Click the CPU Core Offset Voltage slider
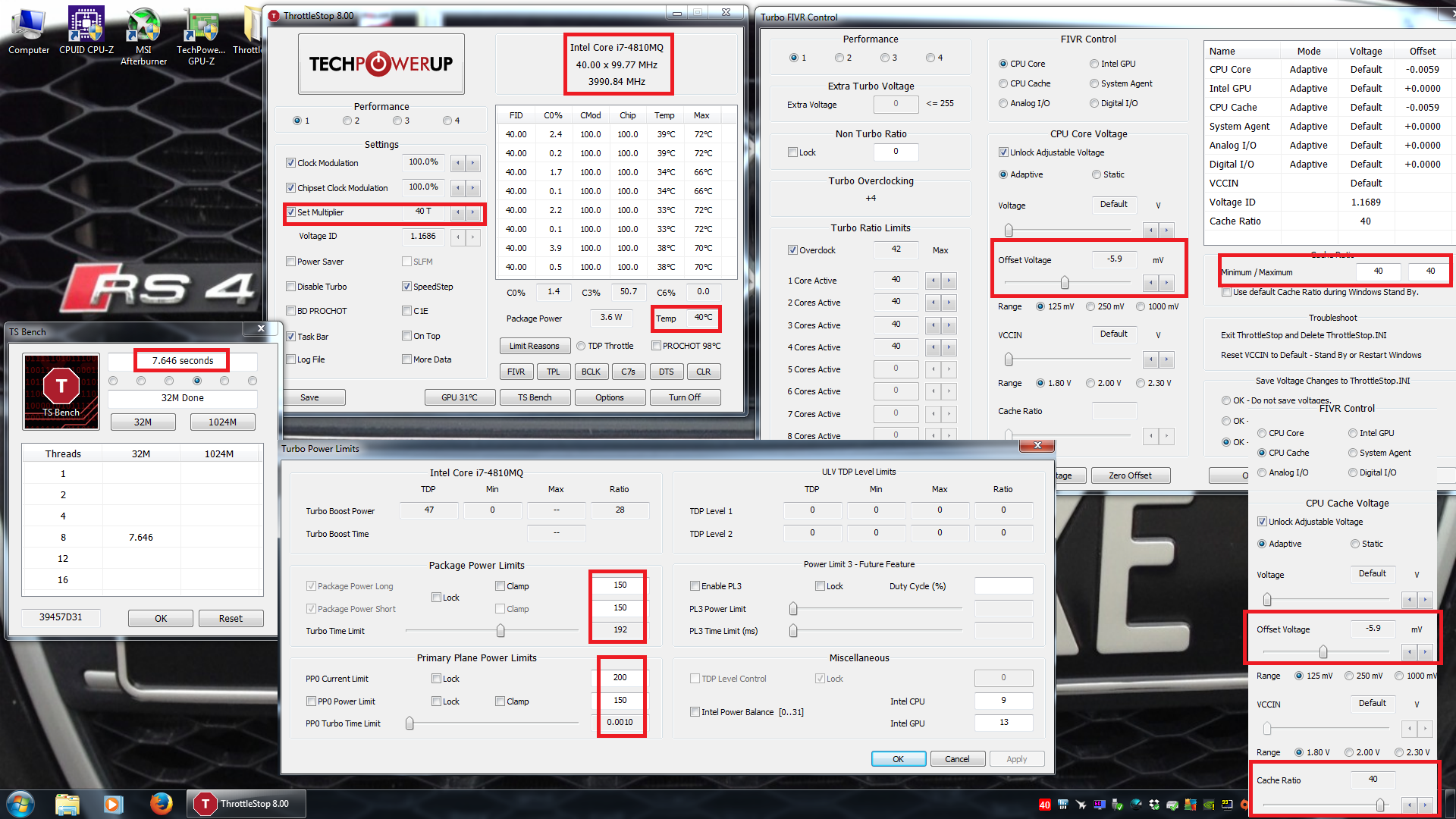Viewport: 1456px width, 819px height. pyautogui.click(x=1065, y=283)
